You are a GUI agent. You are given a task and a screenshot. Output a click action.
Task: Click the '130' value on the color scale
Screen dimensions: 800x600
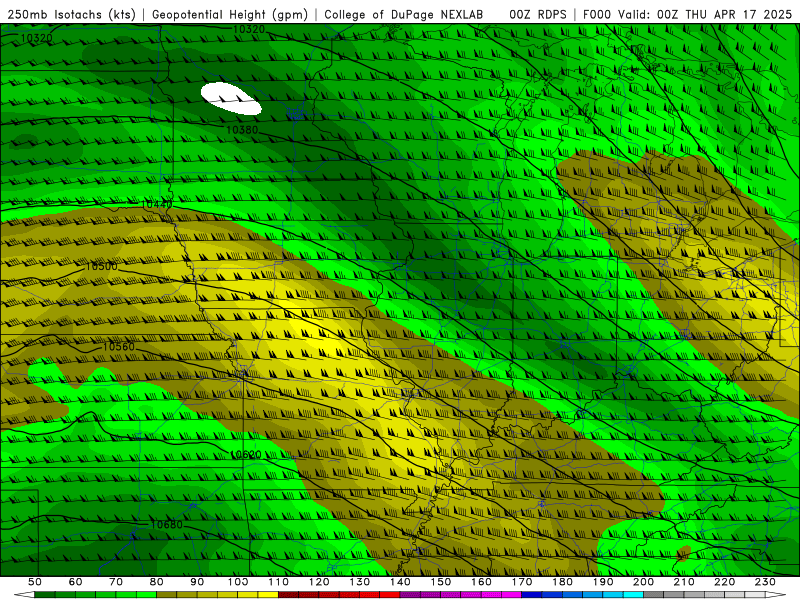(360, 582)
